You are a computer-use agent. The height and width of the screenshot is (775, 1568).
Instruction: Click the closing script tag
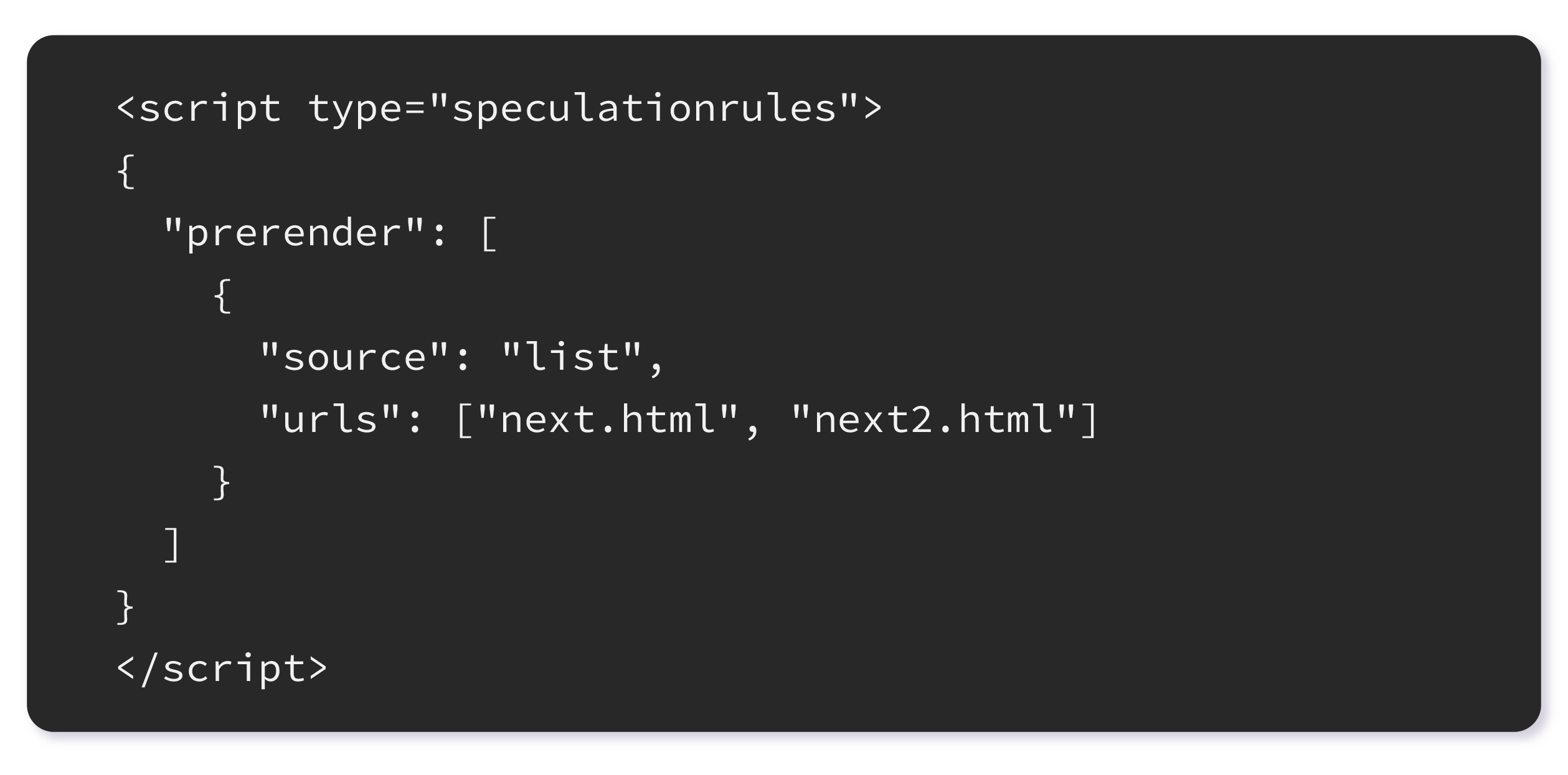coord(222,669)
